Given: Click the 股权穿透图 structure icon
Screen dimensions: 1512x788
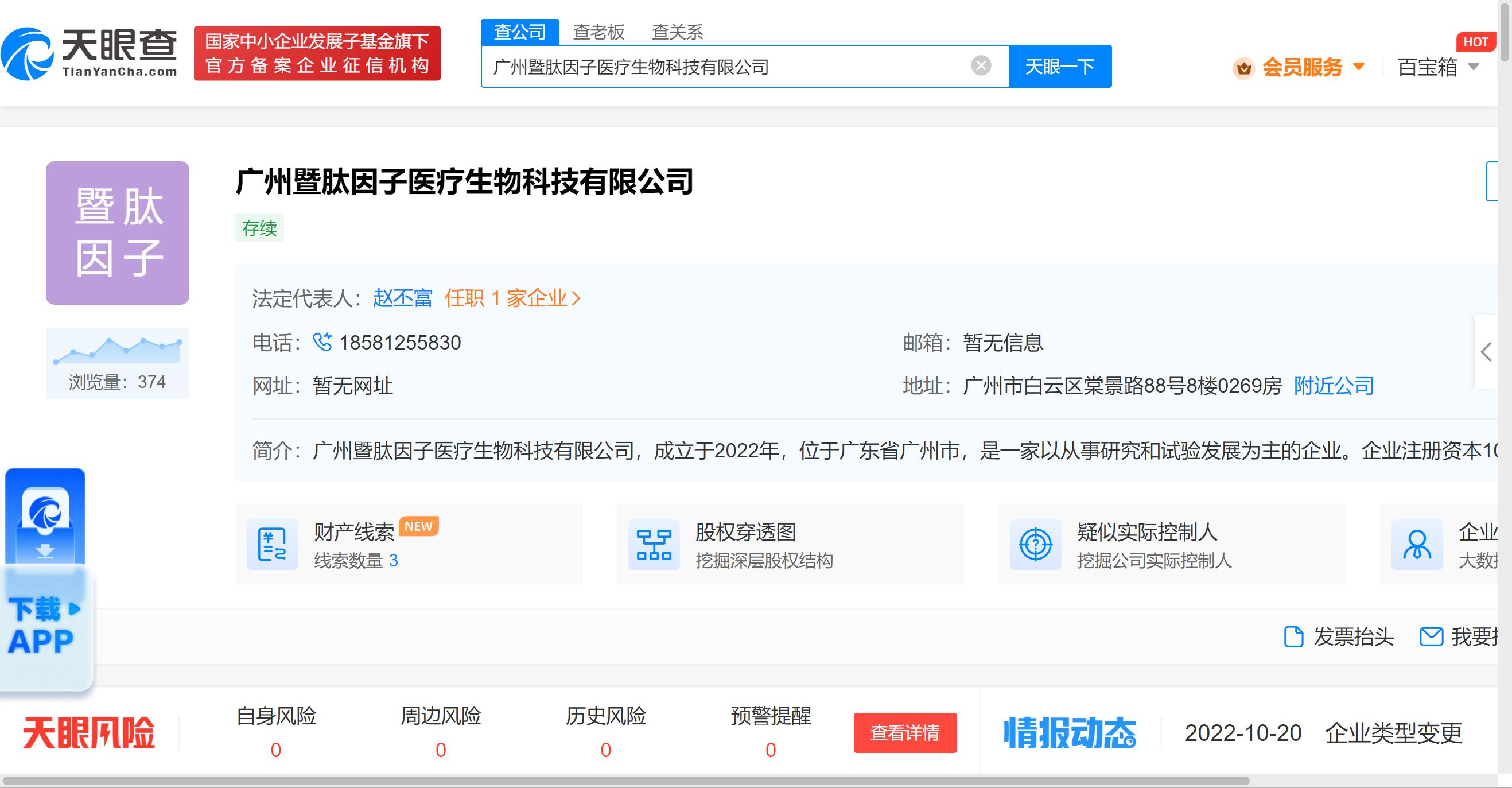Looking at the screenshot, I should 654,544.
